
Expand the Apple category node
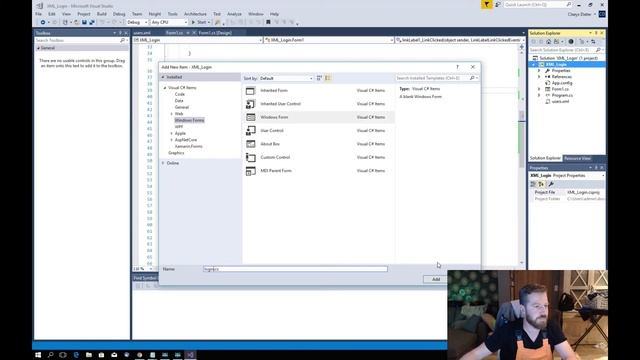pos(171,133)
